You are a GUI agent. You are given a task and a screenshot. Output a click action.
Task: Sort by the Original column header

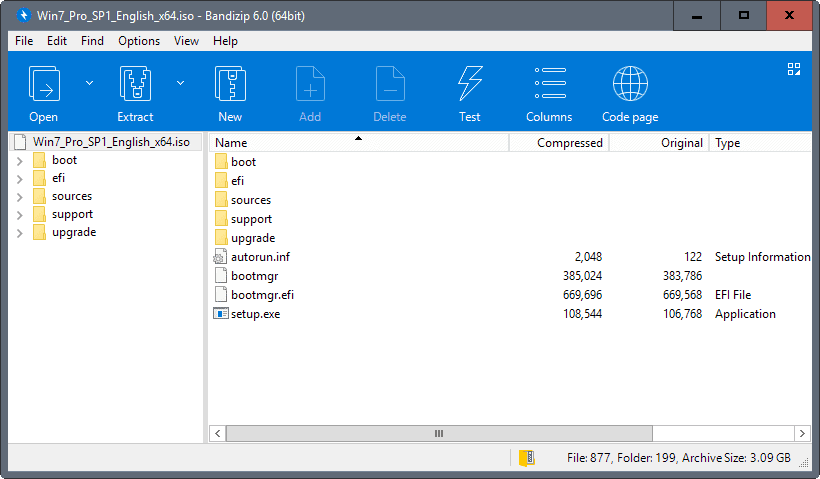(659, 142)
